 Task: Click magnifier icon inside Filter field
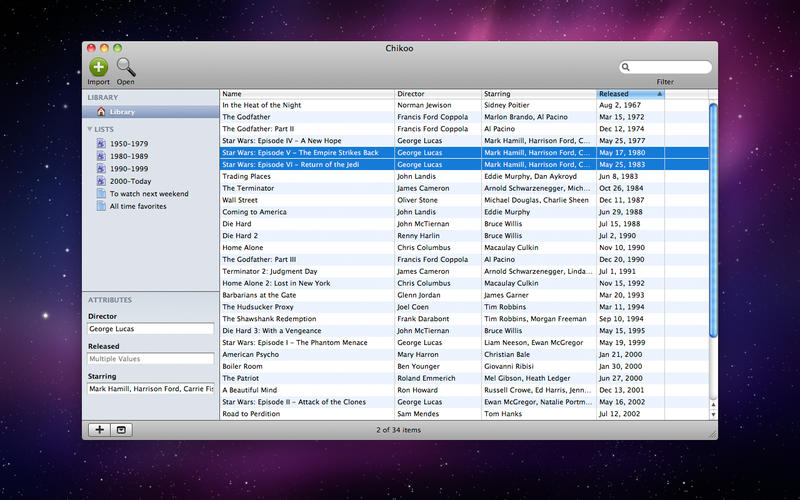coord(626,67)
